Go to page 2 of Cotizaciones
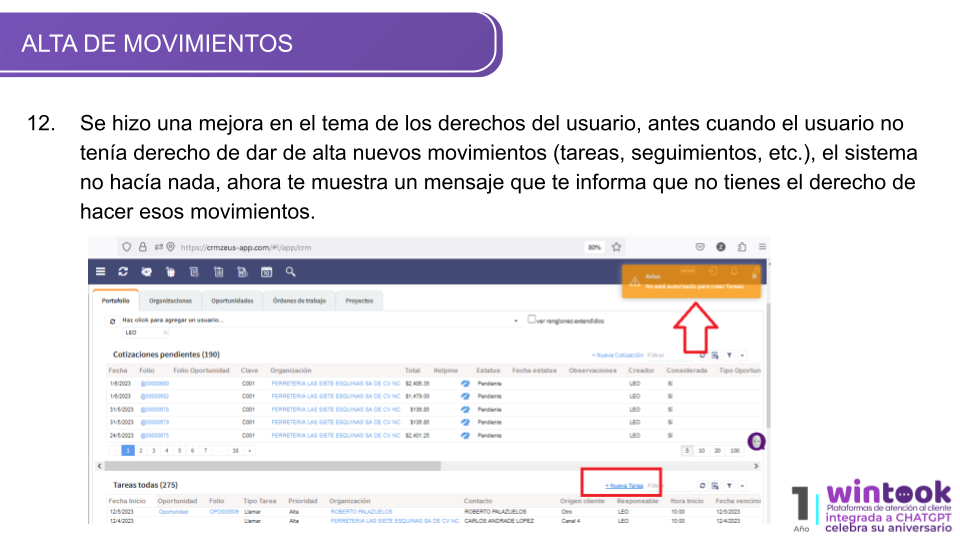This screenshot has height=540, width=960. [141, 451]
